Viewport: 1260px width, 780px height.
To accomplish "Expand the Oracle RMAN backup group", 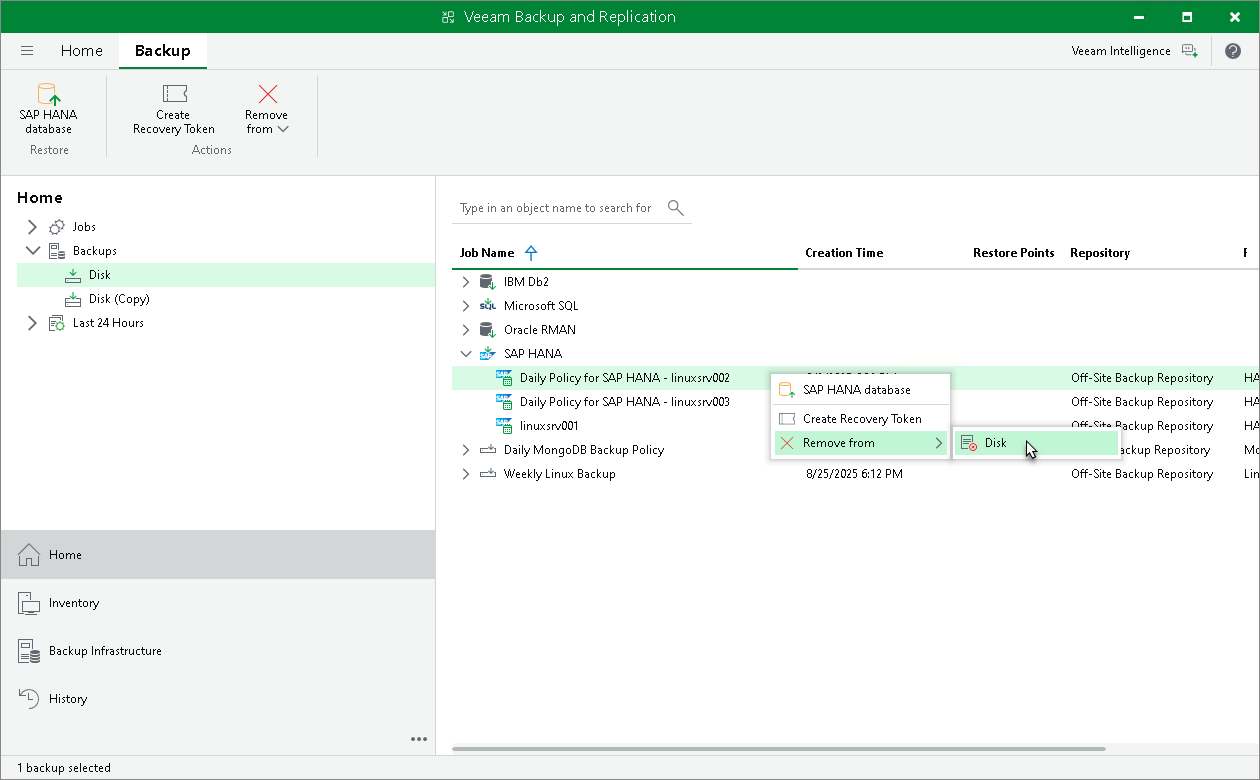I will pos(465,330).
